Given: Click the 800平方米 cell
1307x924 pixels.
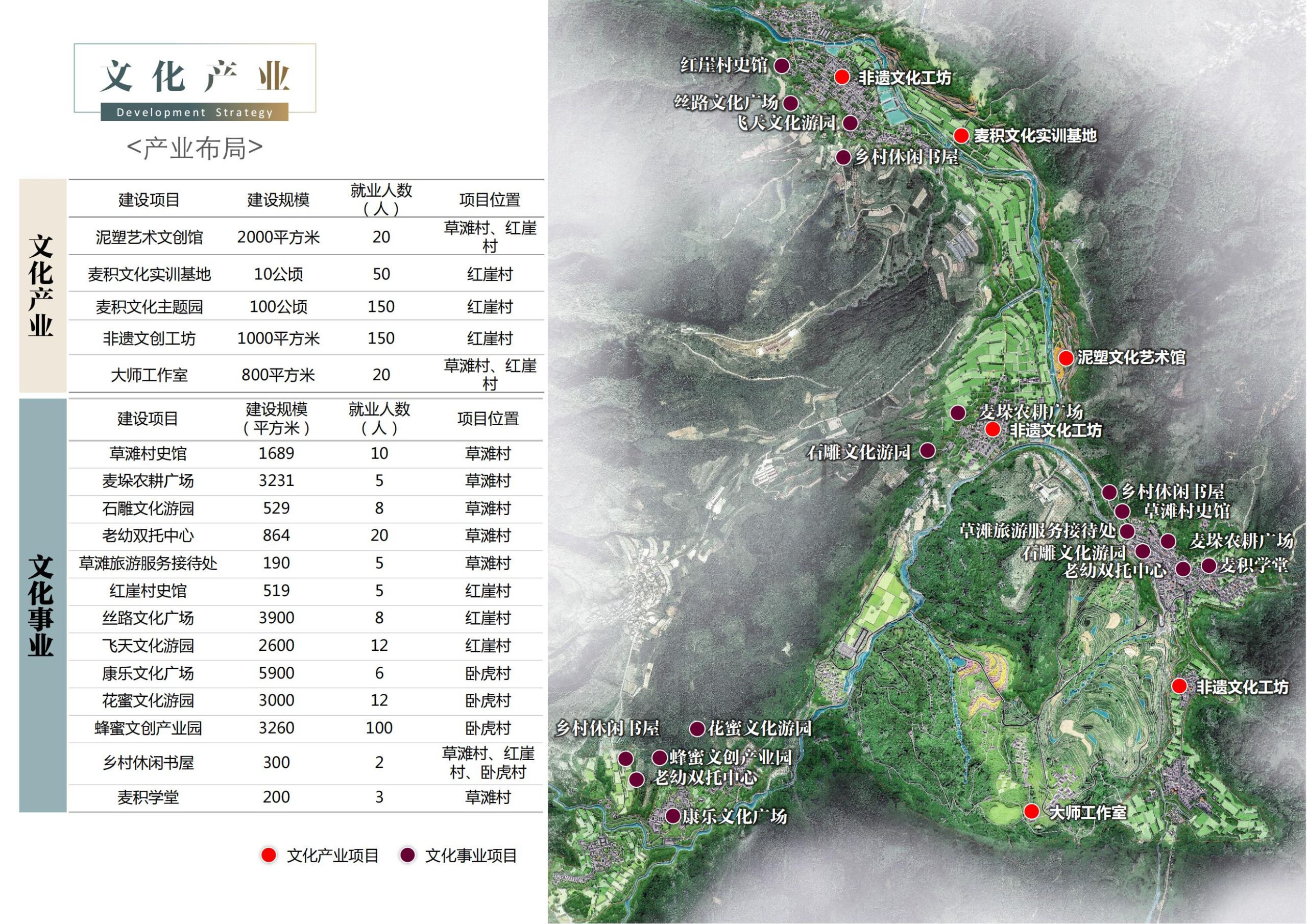Looking at the screenshot, I should click(278, 375).
